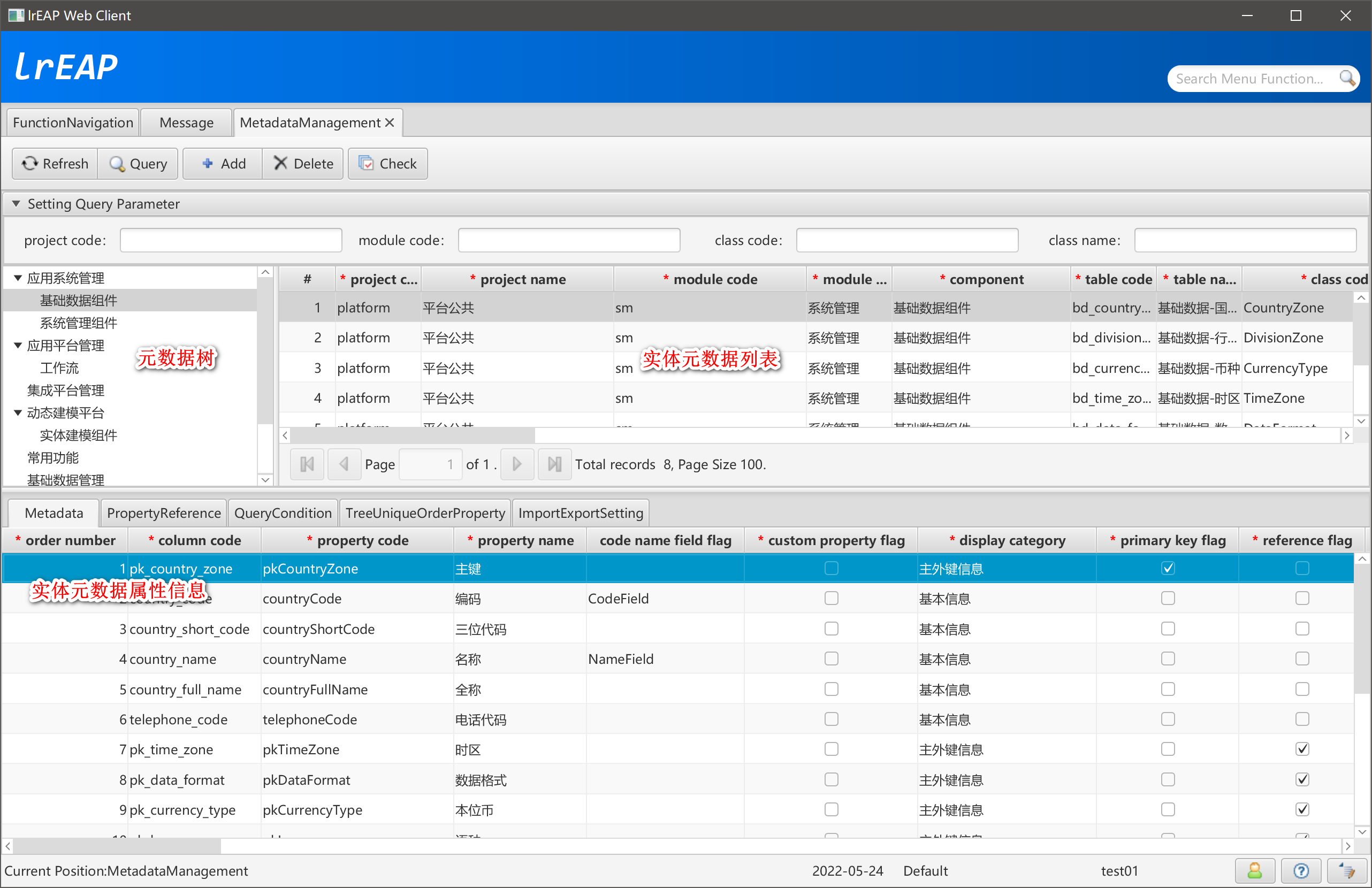
Task: Select the DivisionZone entity row
Action: click(x=815, y=338)
